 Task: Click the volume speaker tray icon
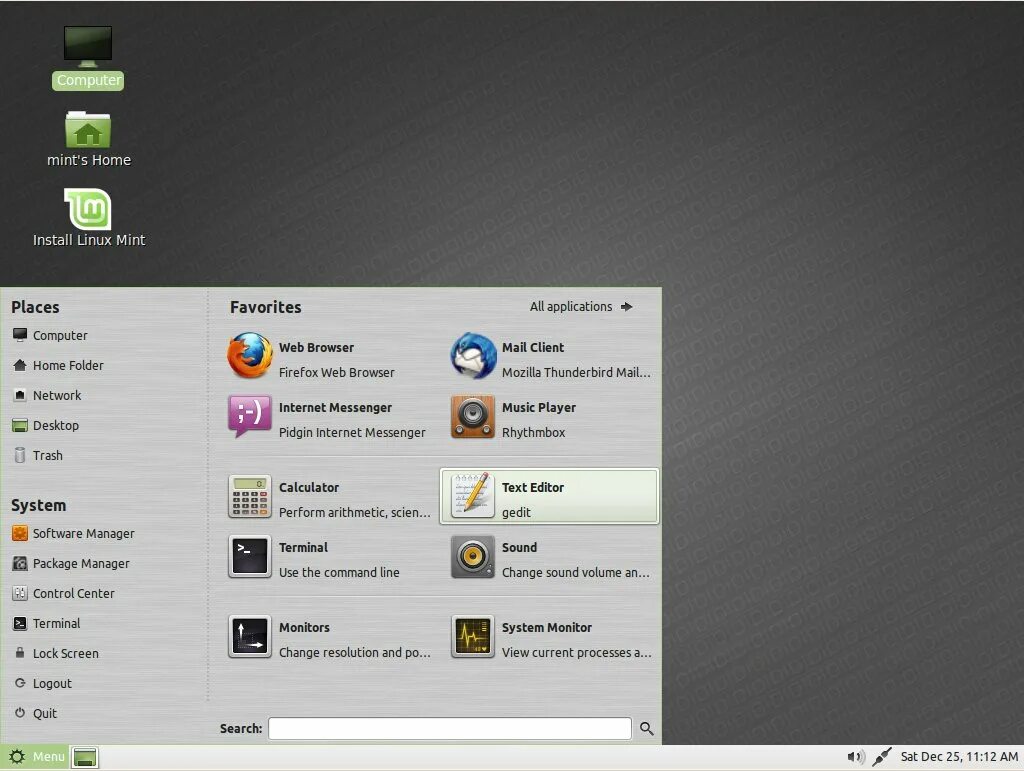pyautogui.click(x=856, y=757)
